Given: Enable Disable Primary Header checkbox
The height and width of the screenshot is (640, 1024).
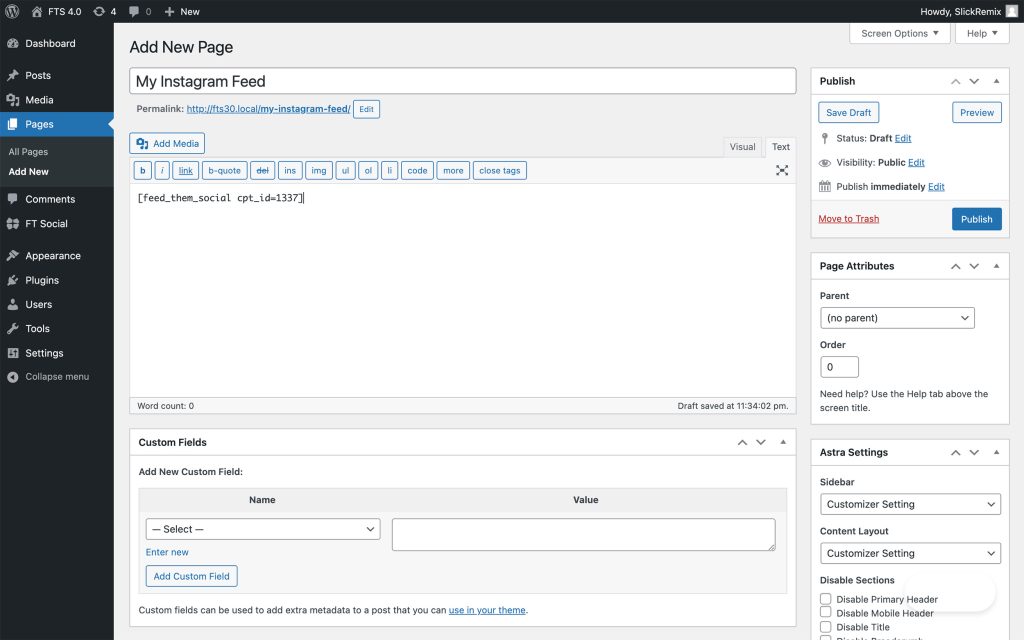Looking at the screenshot, I should coord(825,599).
